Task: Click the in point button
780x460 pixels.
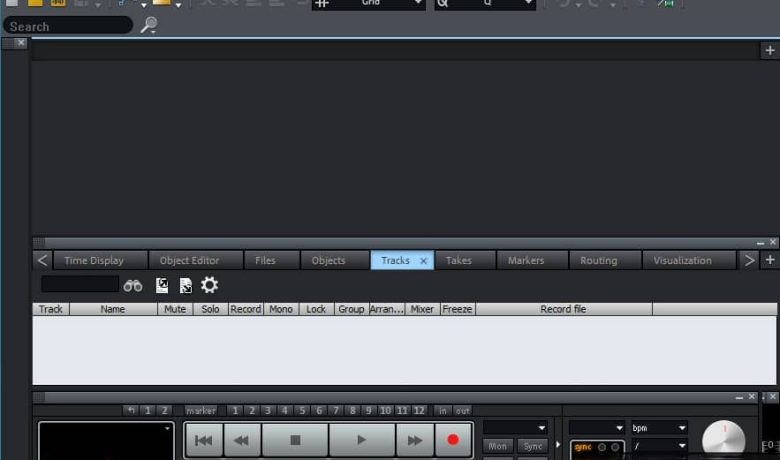Action: coord(442,411)
